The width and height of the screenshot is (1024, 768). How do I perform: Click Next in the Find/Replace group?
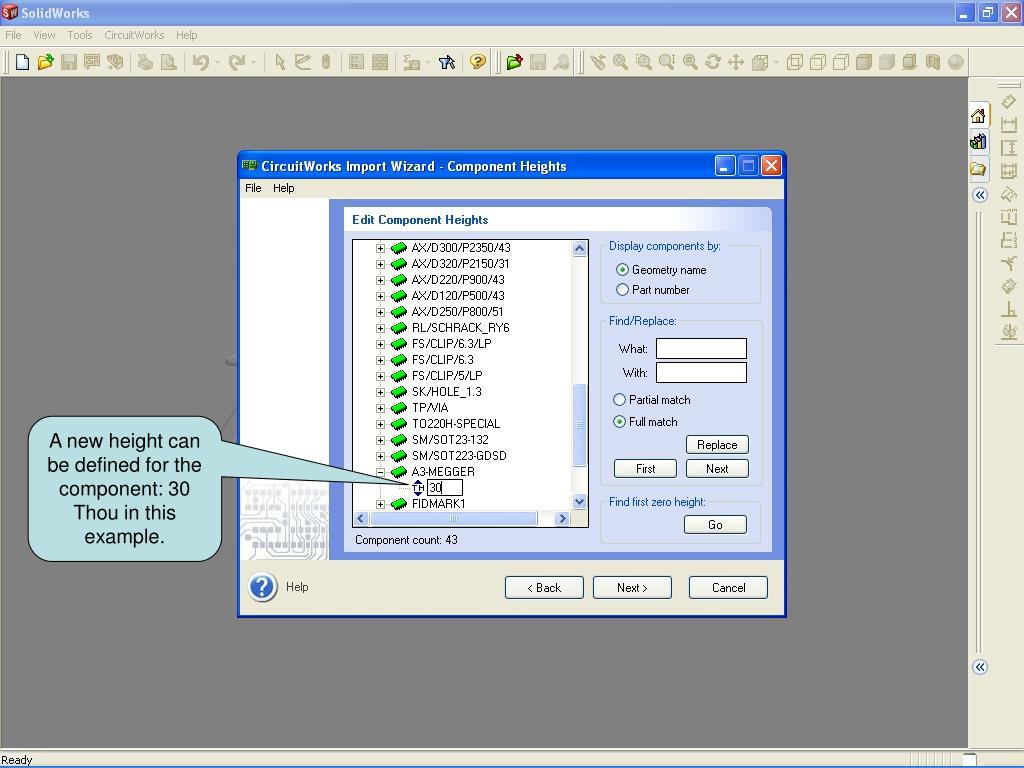717,469
